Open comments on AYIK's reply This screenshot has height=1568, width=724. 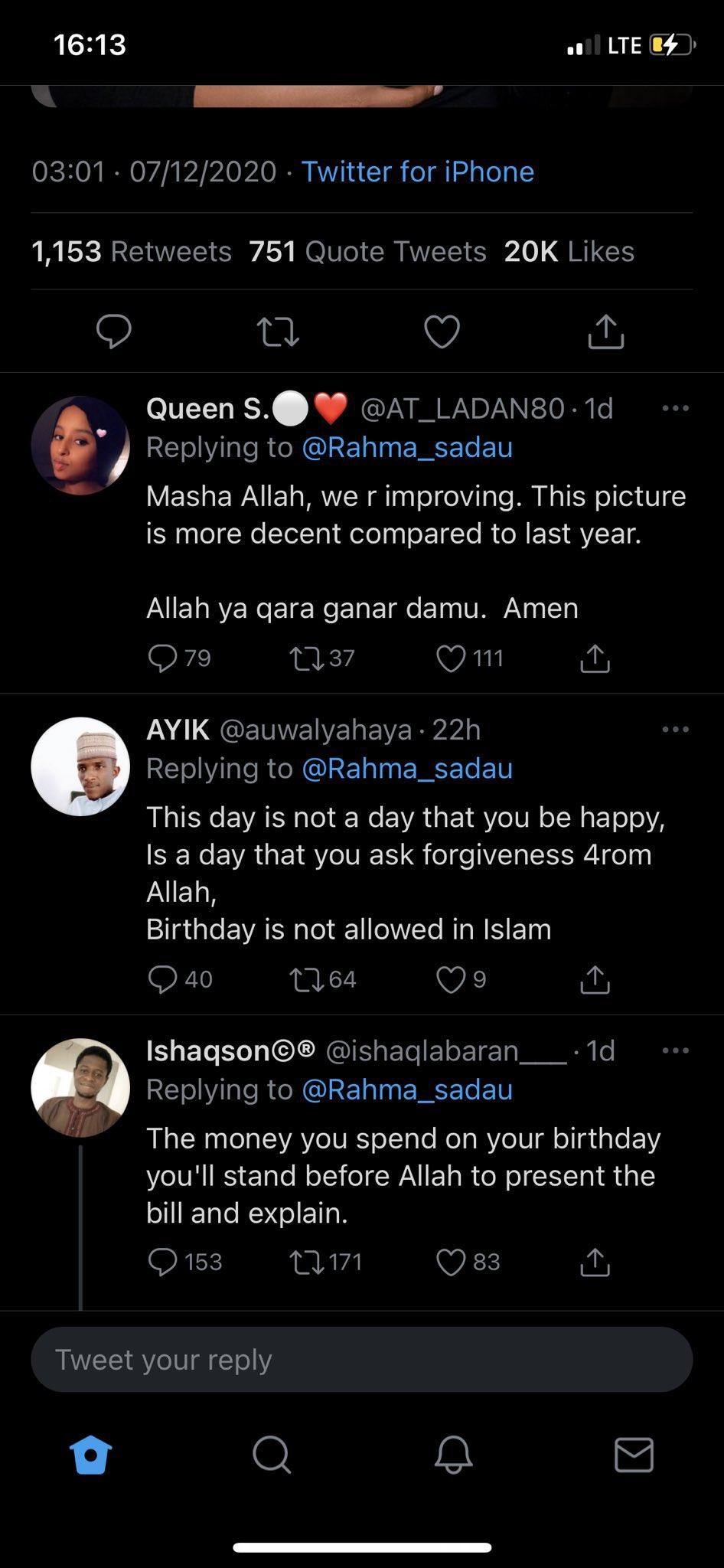(x=162, y=979)
